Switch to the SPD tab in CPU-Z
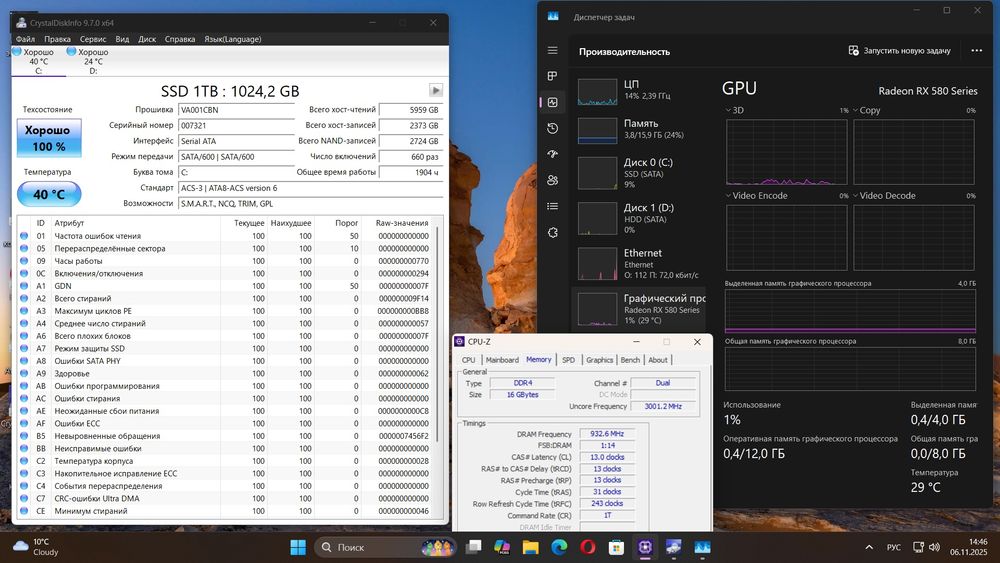The image size is (1000, 563). click(568, 360)
